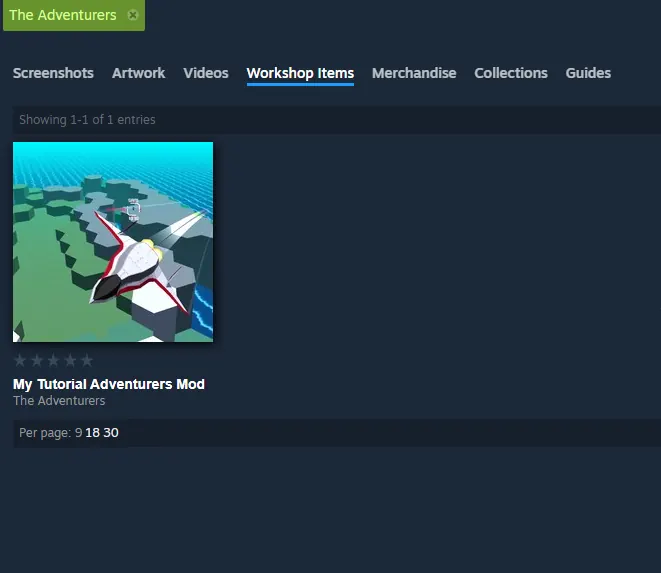Open the Artwork tab
The image size is (661, 573).
(138, 73)
